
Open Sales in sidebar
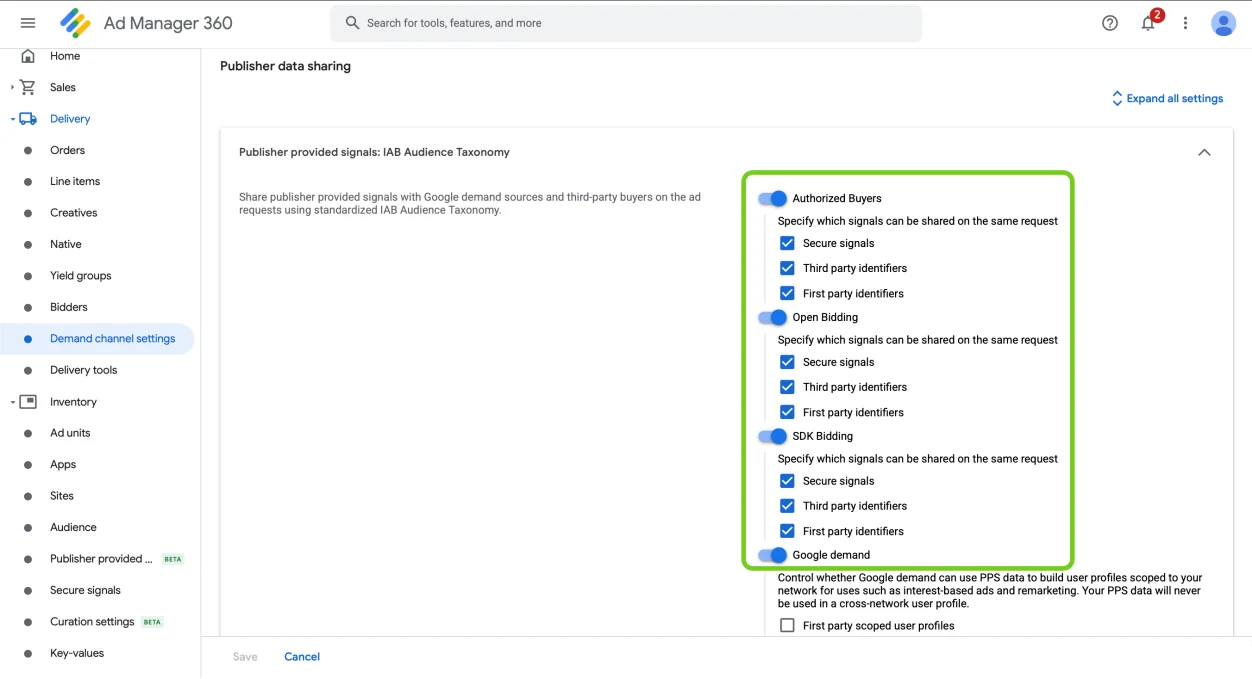tap(63, 88)
